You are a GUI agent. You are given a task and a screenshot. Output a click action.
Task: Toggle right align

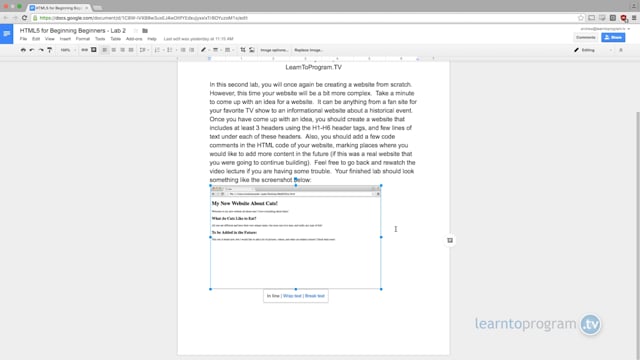pos(122,50)
